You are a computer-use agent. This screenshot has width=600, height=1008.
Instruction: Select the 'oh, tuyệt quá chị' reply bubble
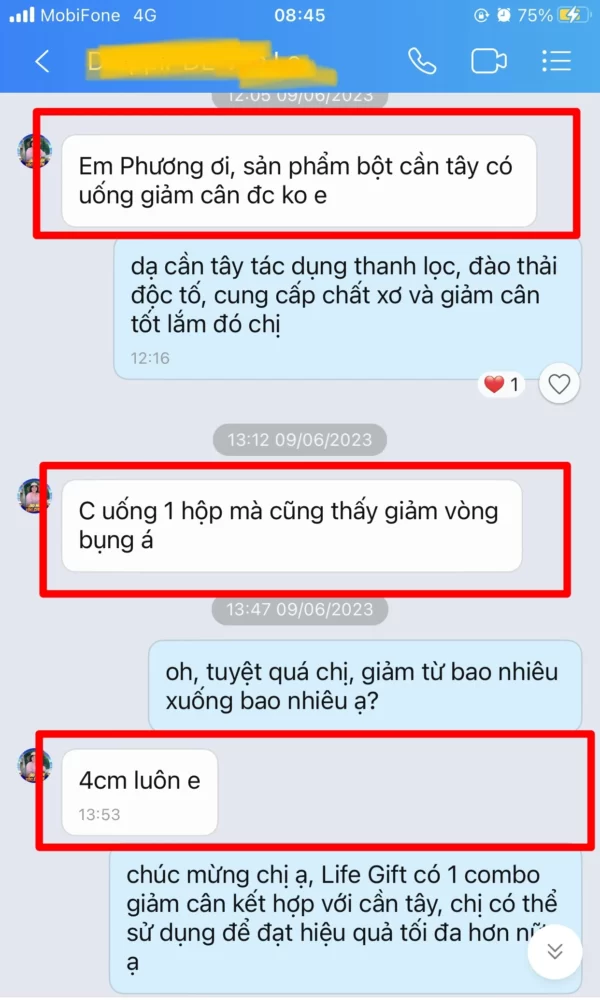coord(365,685)
